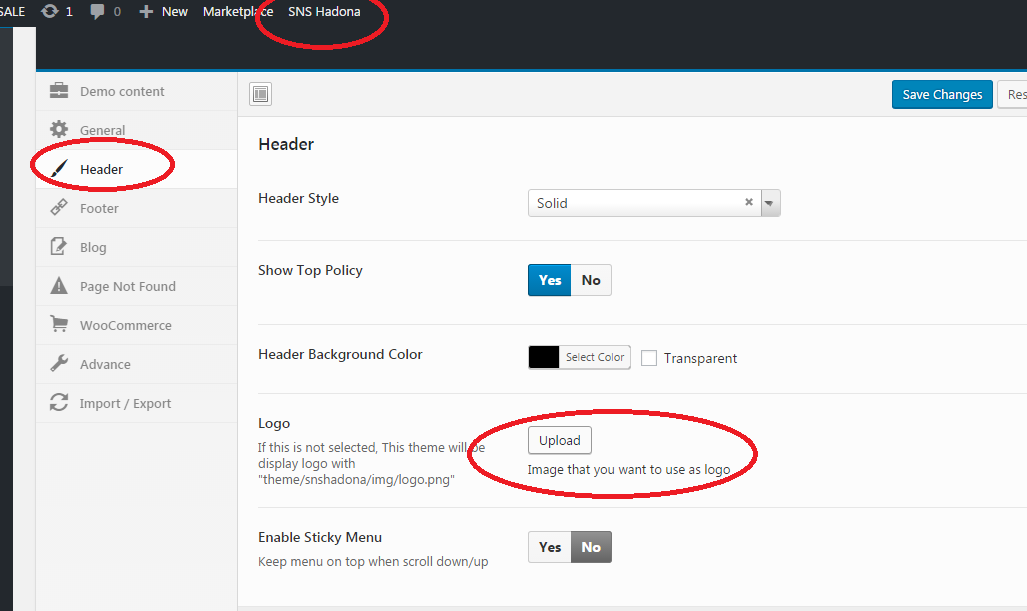Image resolution: width=1027 pixels, height=611 pixels.
Task: Click the black header background color swatch
Action: pyautogui.click(x=544, y=357)
